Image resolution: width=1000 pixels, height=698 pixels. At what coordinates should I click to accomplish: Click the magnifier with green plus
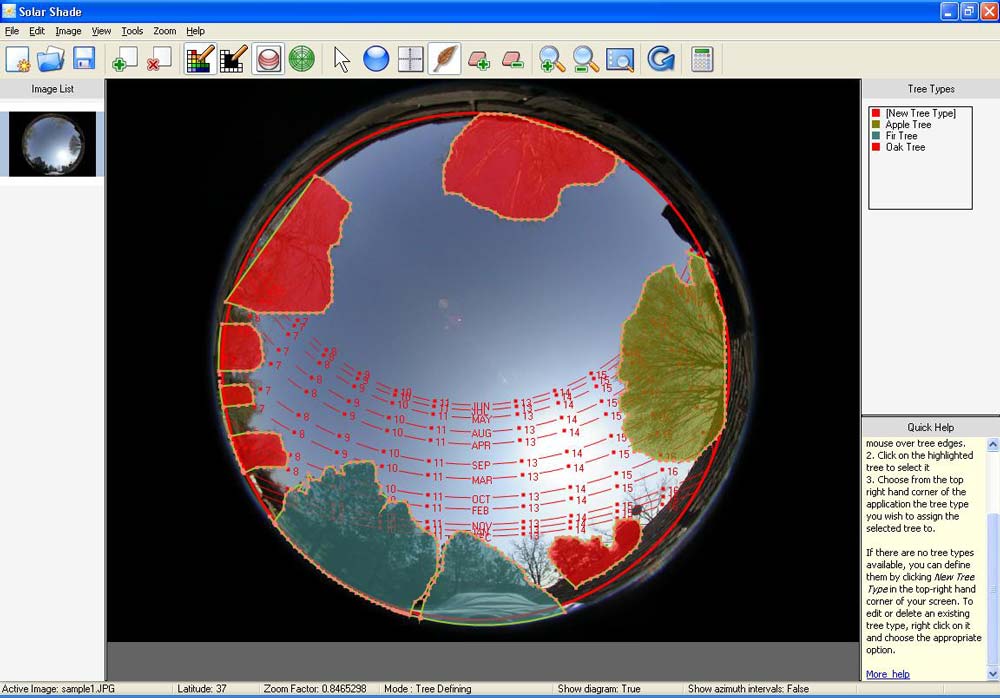pyautogui.click(x=551, y=60)
